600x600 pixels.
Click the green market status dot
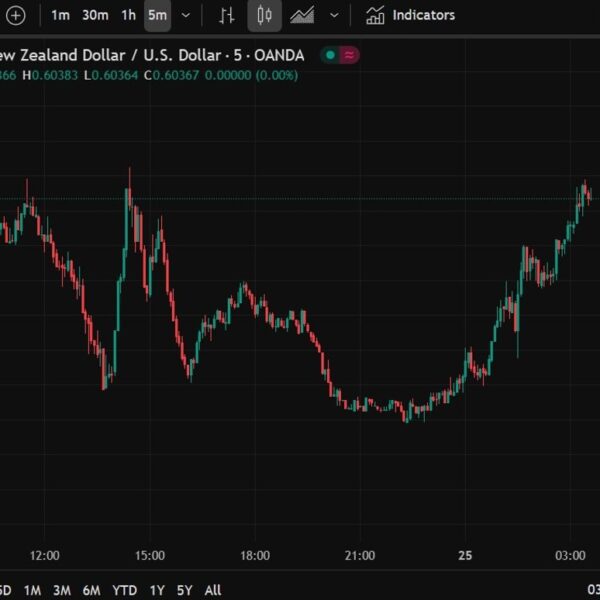click(330, 55)
